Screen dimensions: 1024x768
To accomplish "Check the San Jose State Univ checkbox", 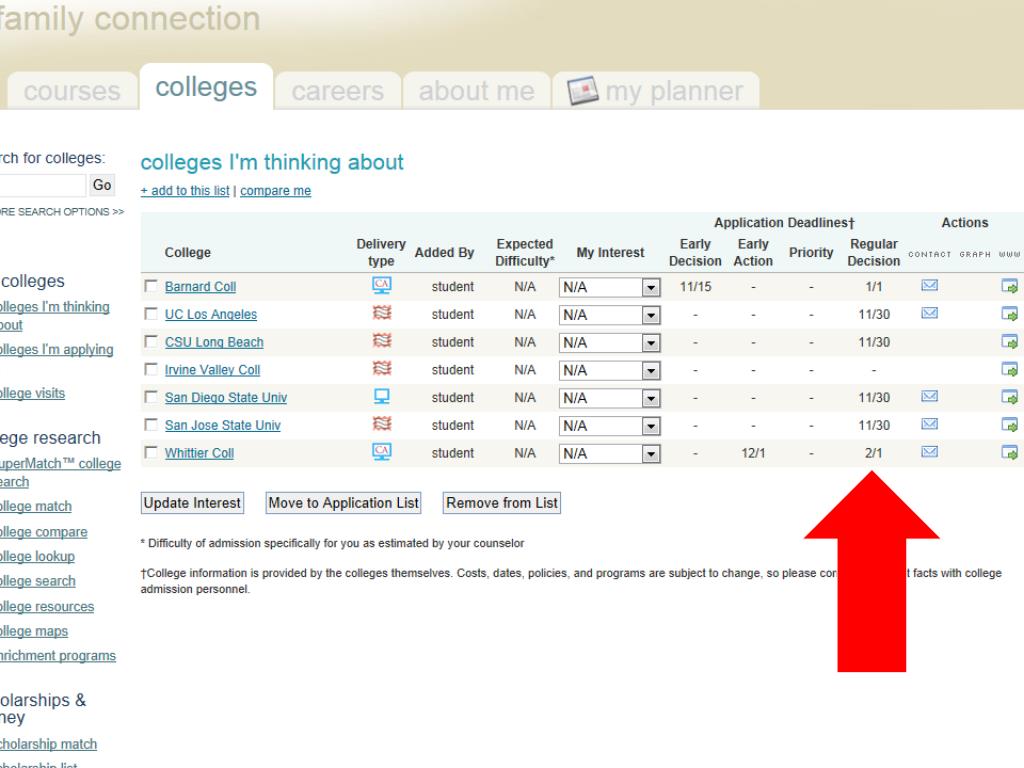I will tap(151, 425).
